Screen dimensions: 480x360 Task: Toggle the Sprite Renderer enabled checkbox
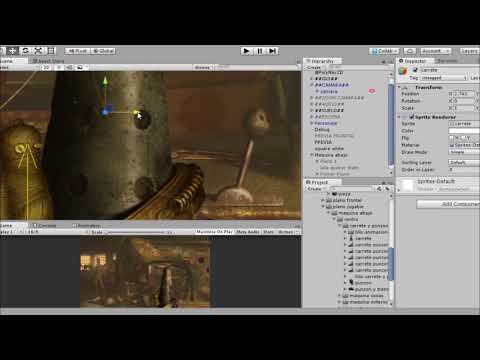point(412,117)
